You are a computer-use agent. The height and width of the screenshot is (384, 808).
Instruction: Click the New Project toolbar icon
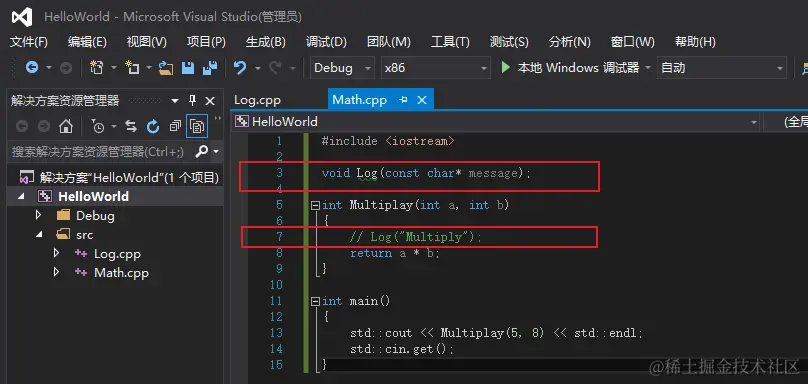coord(97,68)
